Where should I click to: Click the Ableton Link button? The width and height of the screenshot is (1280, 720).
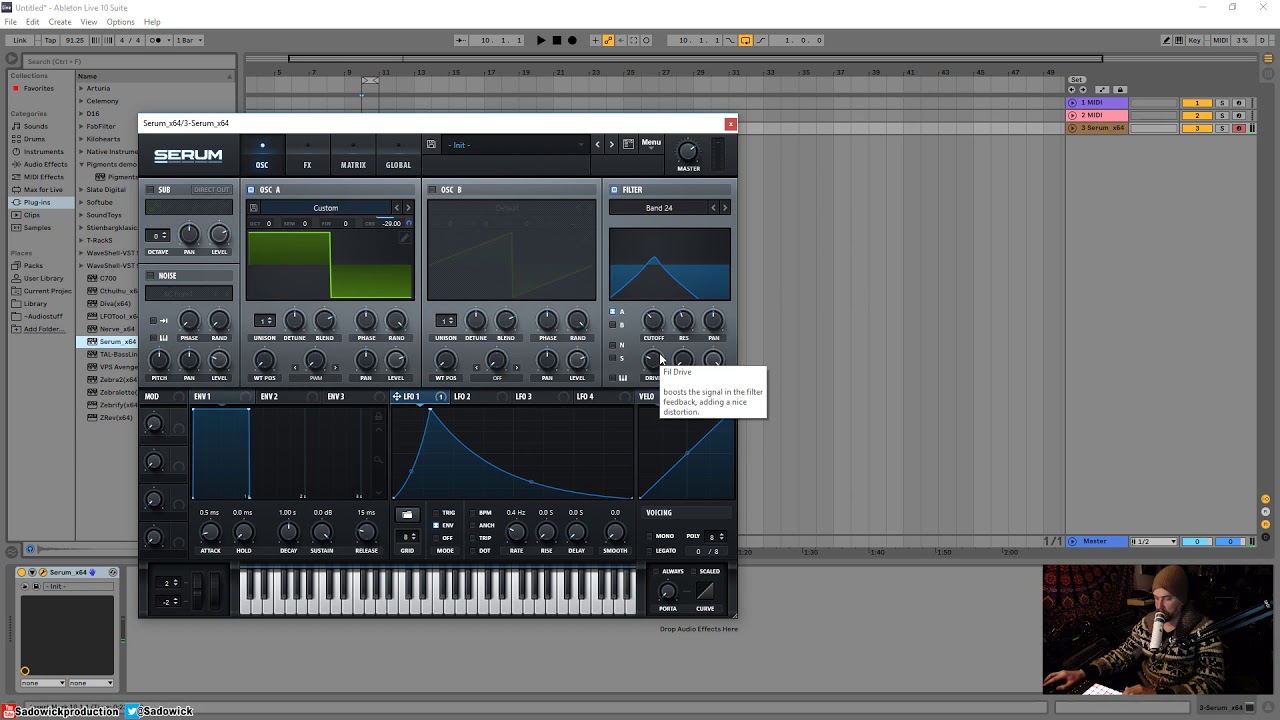click(20, 40)
